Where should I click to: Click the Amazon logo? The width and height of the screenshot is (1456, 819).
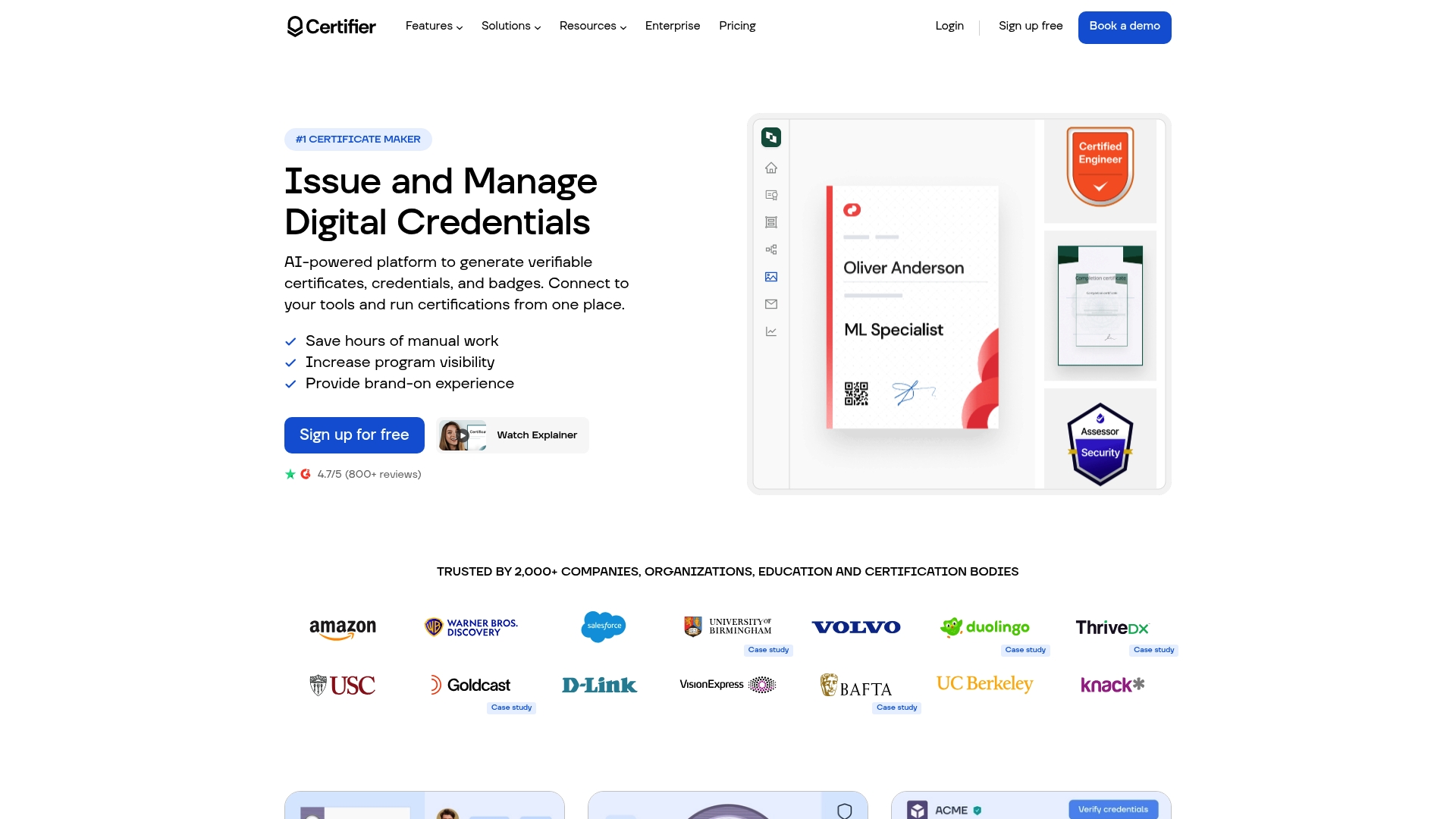[x=343, y=628]
